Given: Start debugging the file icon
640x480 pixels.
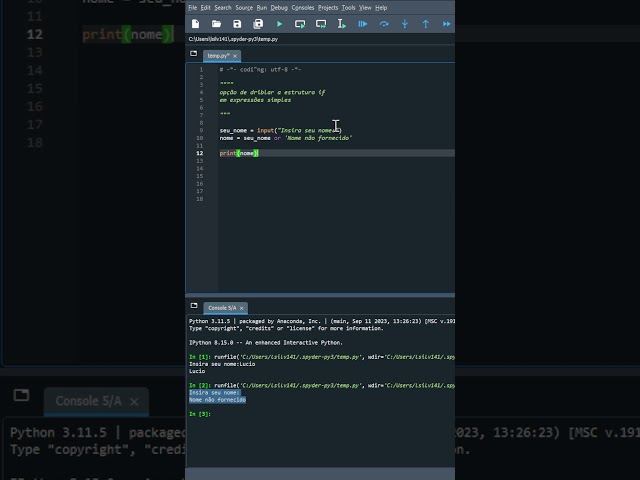Looking at the screenshot, I should pos(362,24).
